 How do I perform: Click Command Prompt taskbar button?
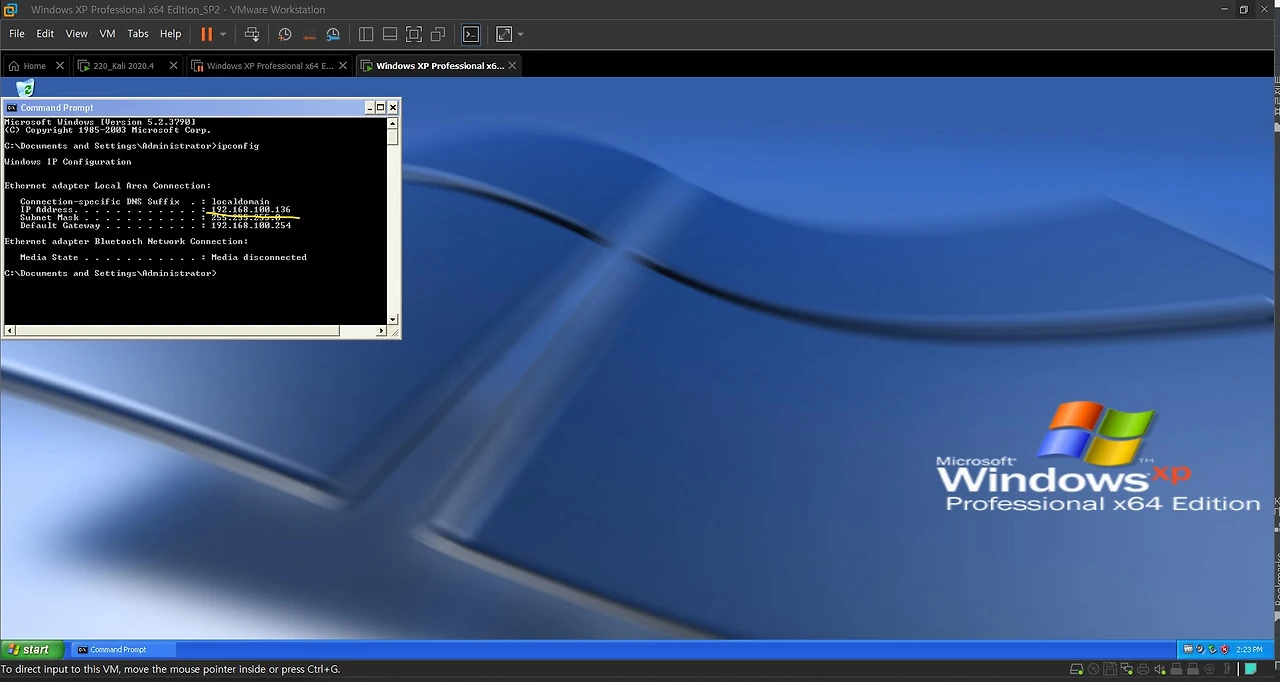click(x=122, y=650)
